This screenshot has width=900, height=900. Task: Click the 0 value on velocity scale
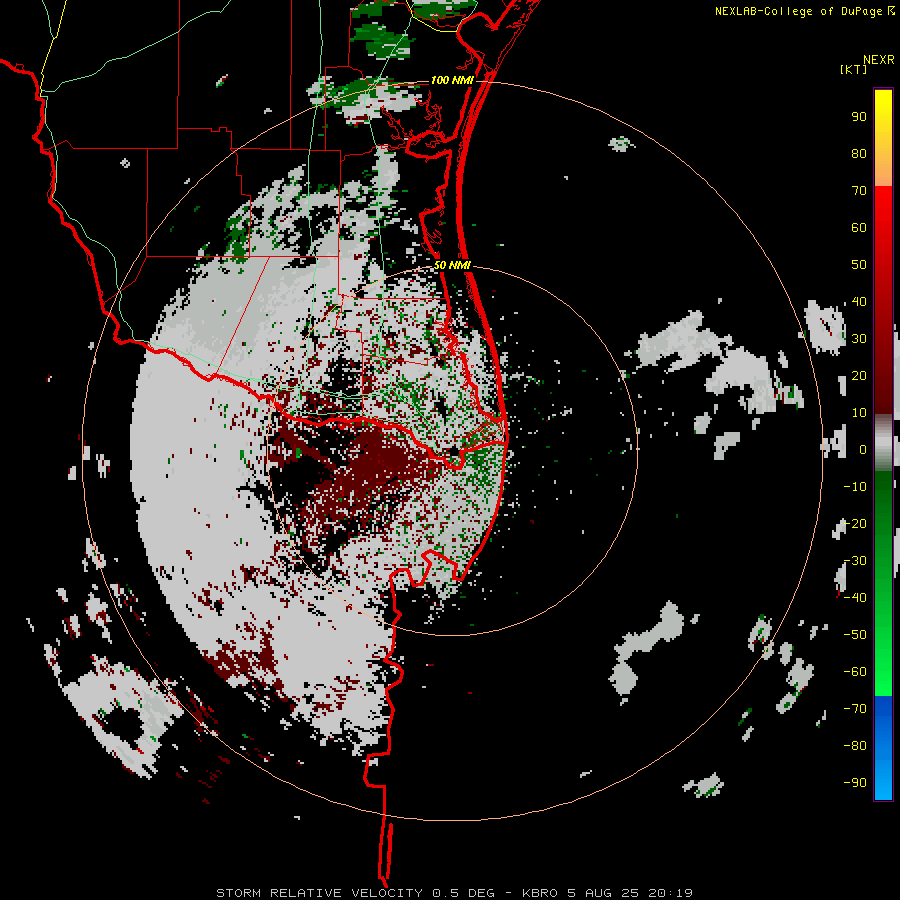(x=863, y=450)
